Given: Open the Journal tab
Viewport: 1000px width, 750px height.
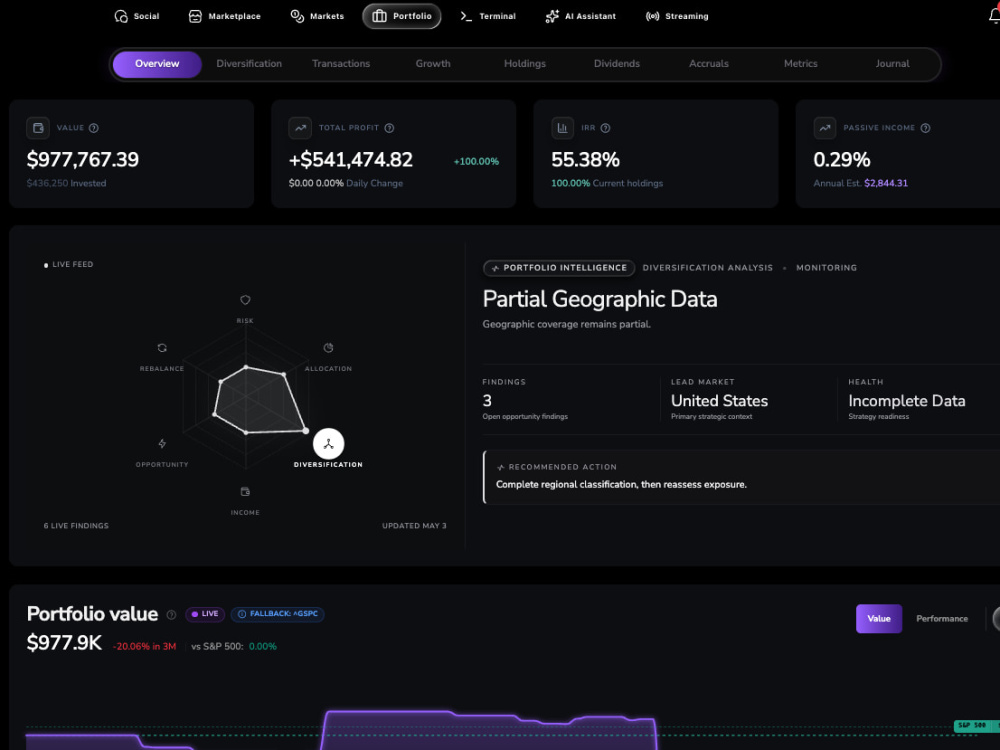Looking at the screenshot, I should coord(892,64).
